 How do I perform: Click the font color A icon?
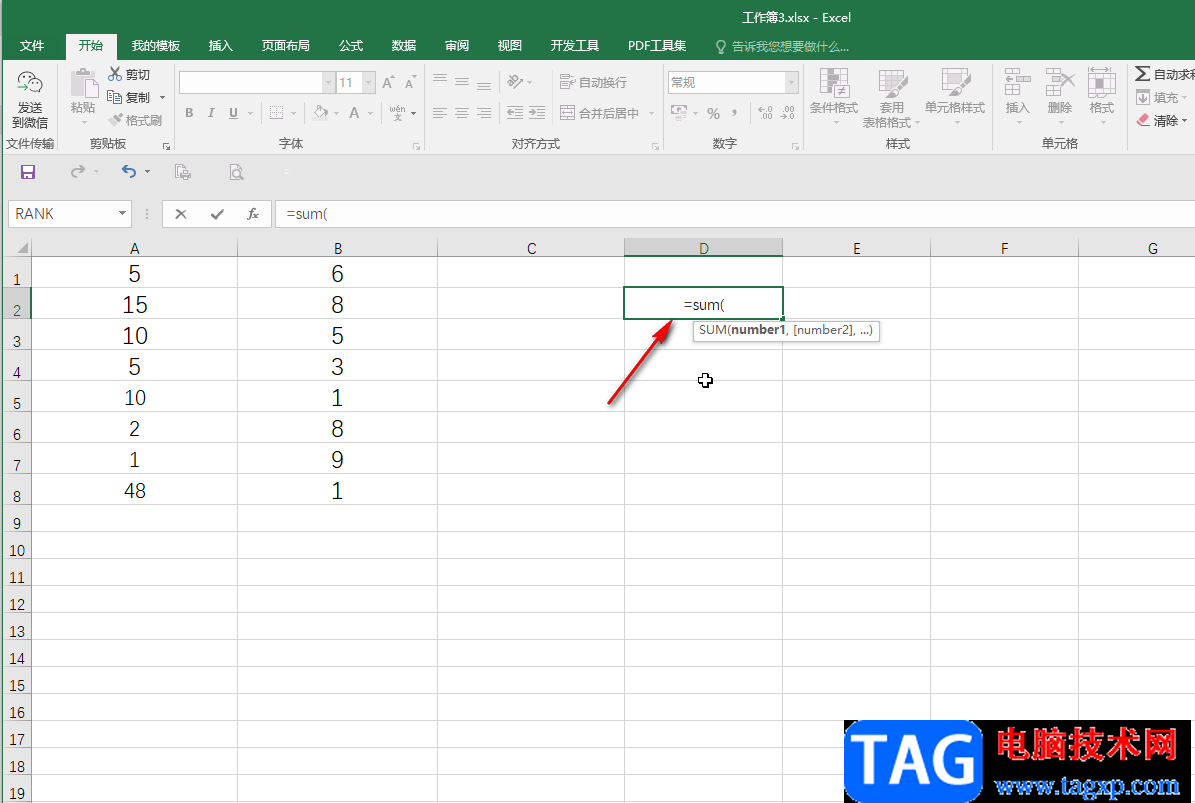(354, 113)
